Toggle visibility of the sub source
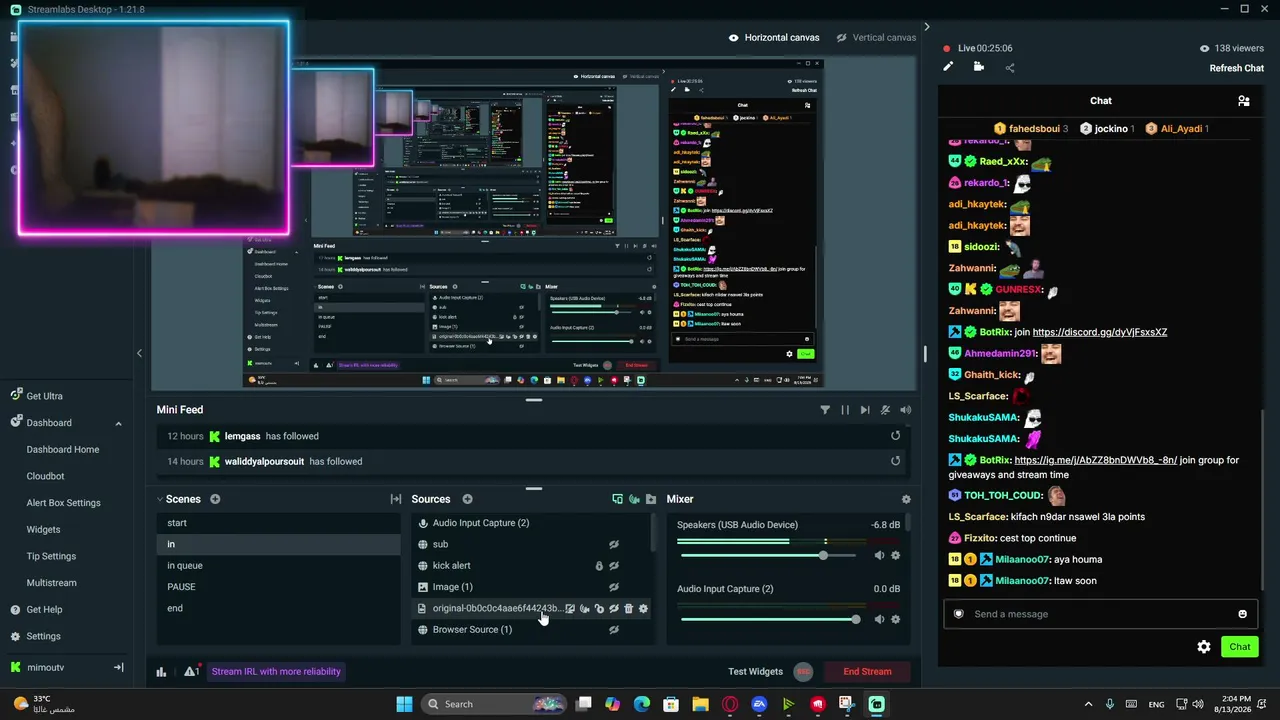Screen dimensions: 1280x720 [614, 544]
